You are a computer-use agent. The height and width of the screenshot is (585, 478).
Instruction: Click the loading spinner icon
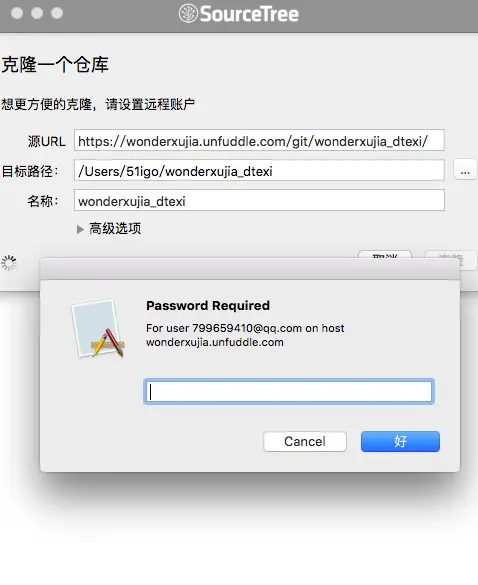tap(9, 263)
